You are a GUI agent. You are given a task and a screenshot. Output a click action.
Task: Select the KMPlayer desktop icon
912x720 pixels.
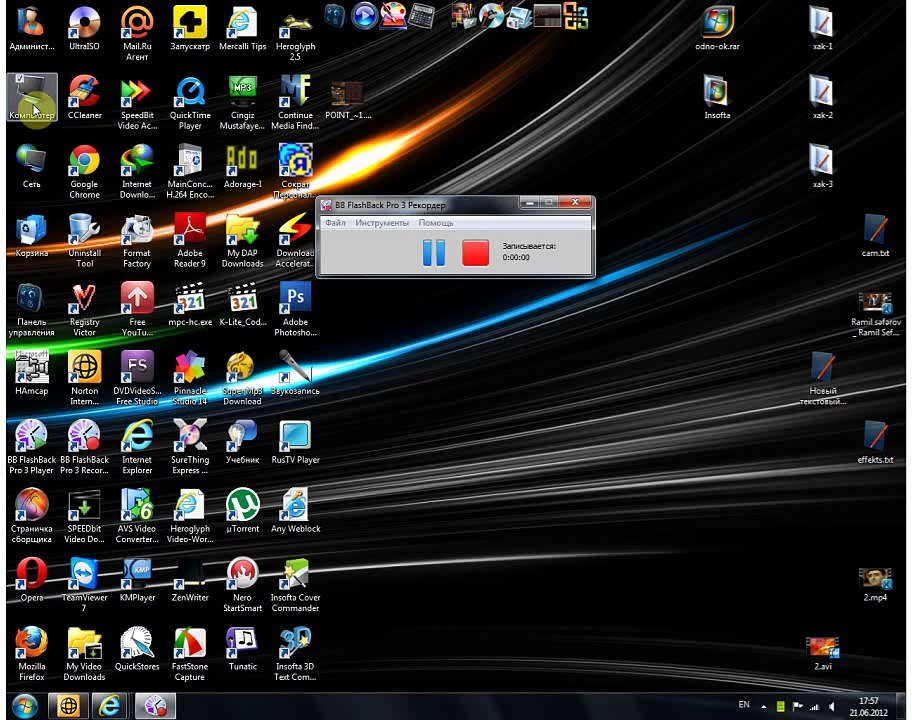[137, 580]
